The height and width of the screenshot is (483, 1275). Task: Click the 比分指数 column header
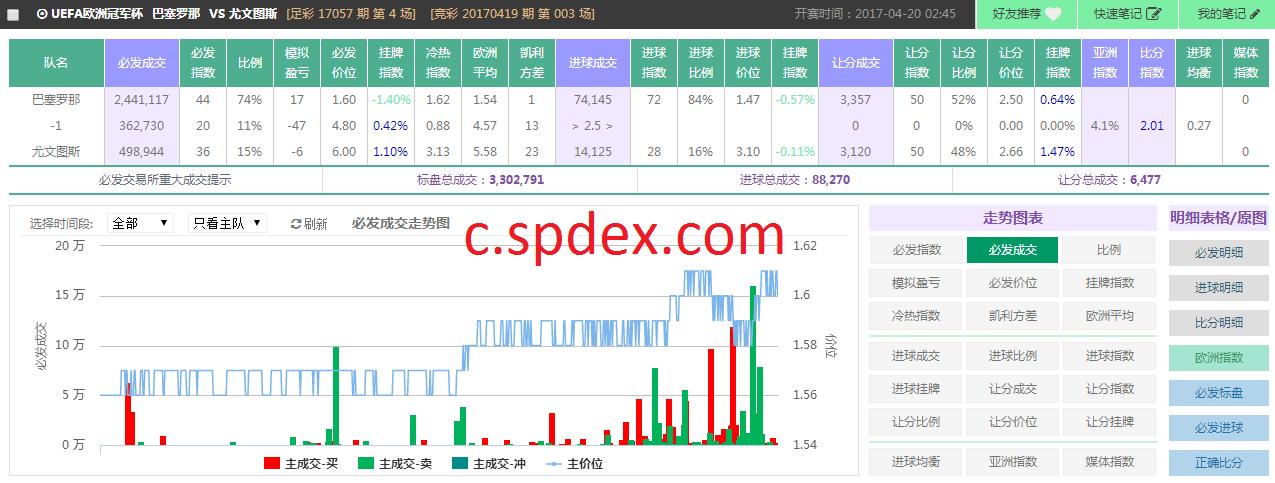click(x=1152, y=63)
